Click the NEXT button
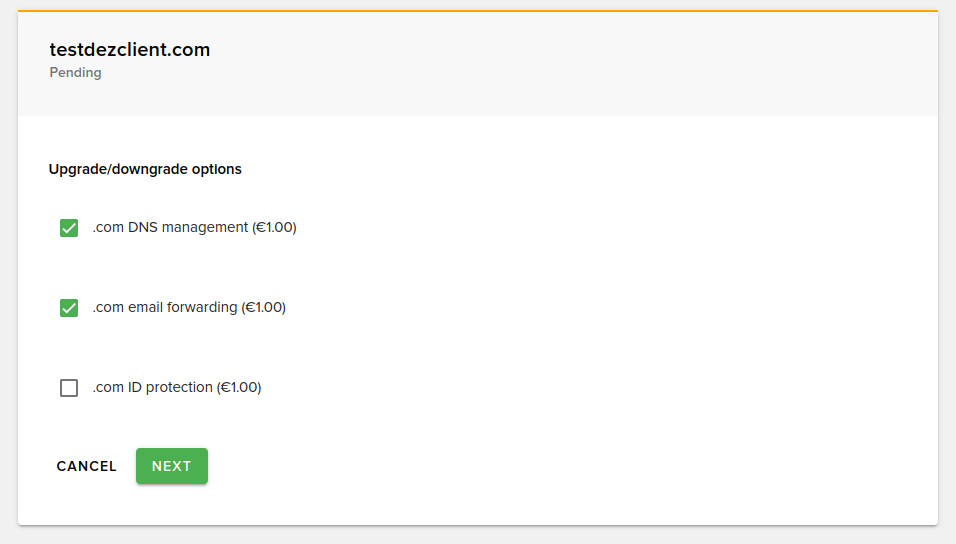The image size is (956, 544). 172,466
